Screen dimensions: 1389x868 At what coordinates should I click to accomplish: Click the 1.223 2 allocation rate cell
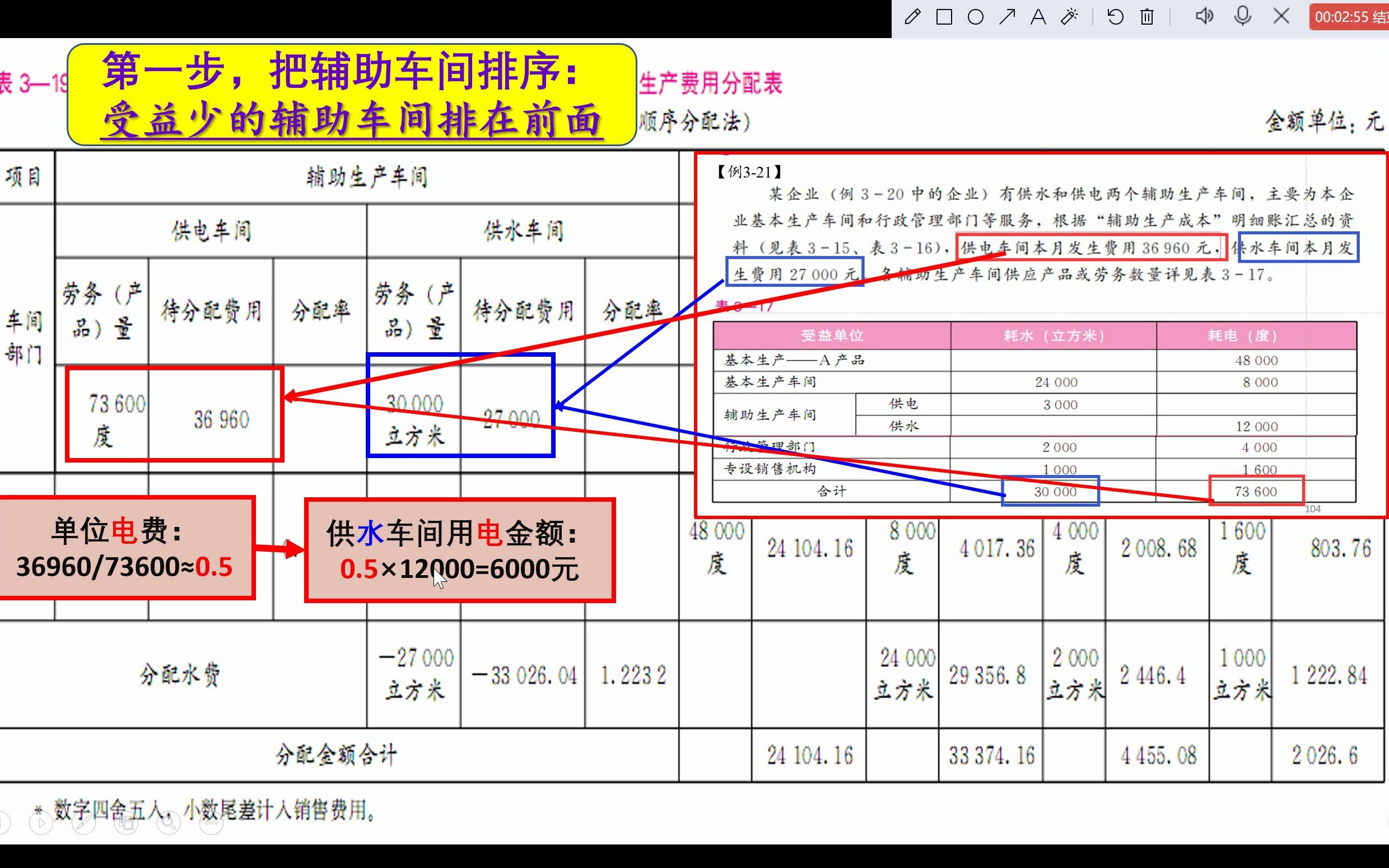click(633, 676)
